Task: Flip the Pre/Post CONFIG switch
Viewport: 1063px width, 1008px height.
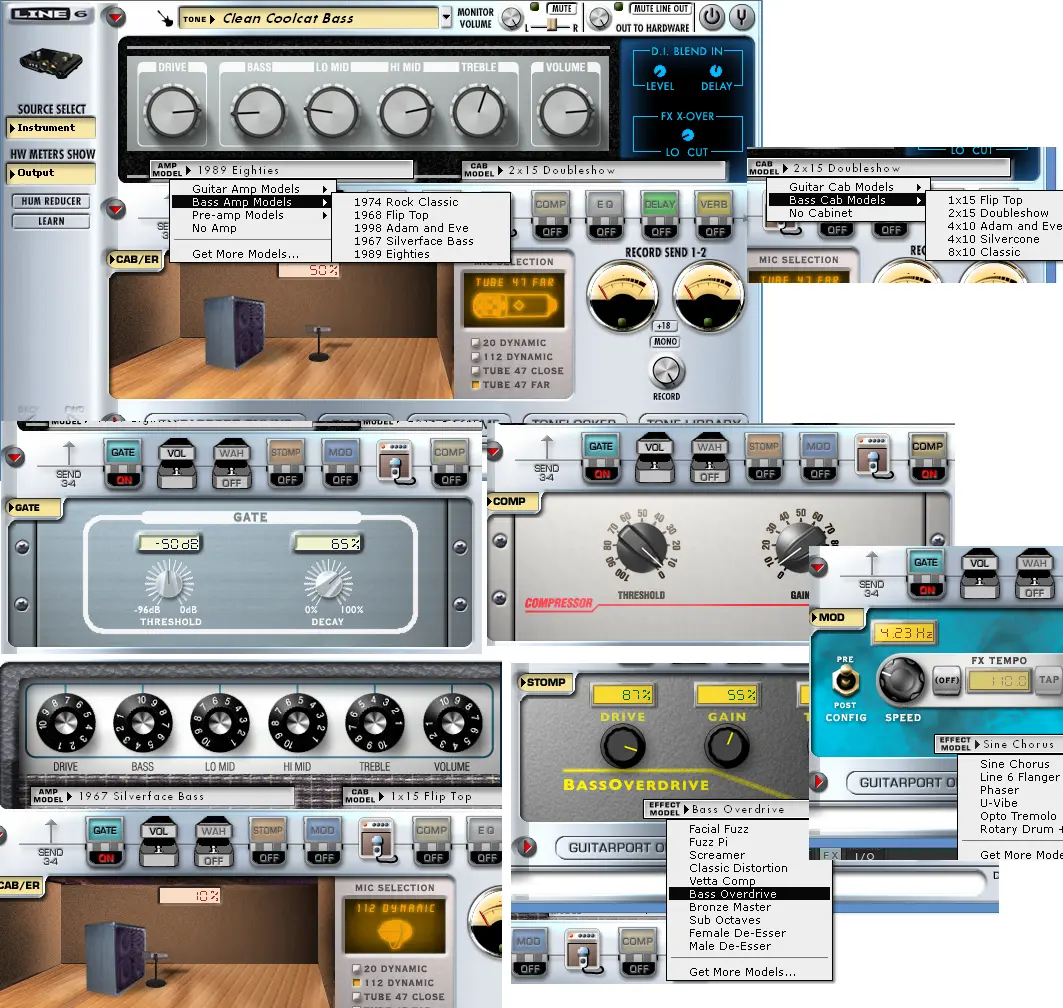Action: coord(845,681)
